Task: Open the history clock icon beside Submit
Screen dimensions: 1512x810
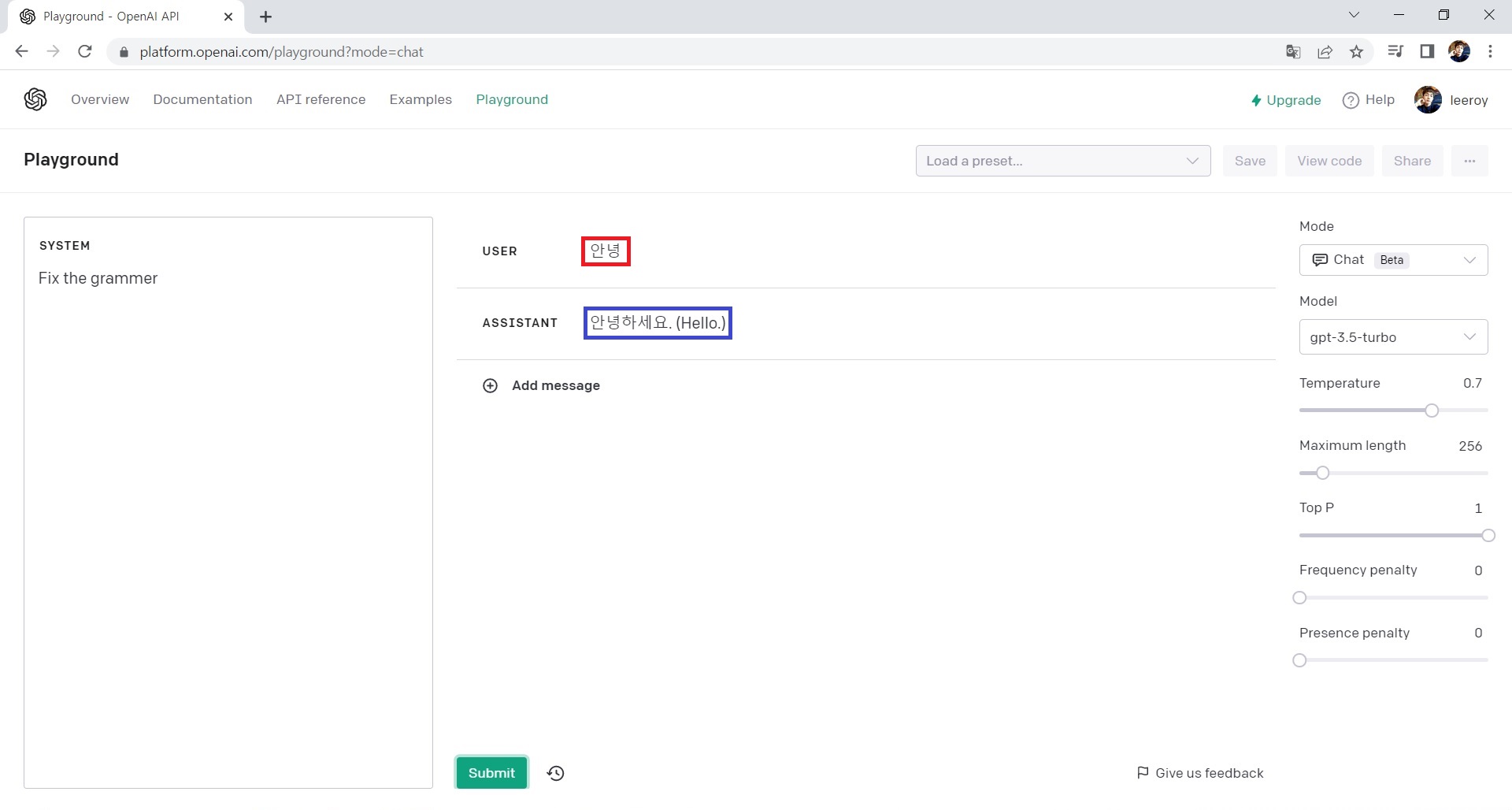Action: pyautogui.click(x=556, y=773)
